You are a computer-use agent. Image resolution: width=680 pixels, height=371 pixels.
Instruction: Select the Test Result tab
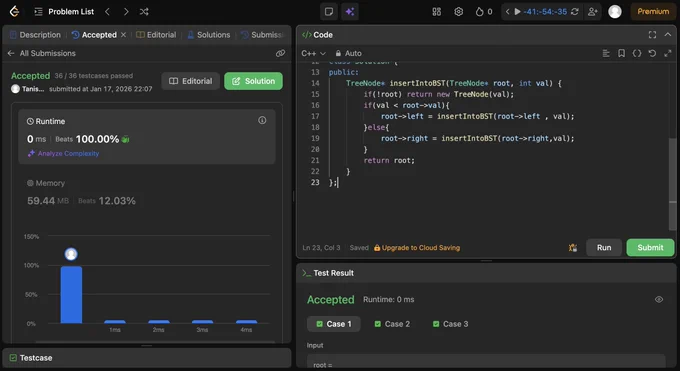pyautogui.click(x=328, y=273)
